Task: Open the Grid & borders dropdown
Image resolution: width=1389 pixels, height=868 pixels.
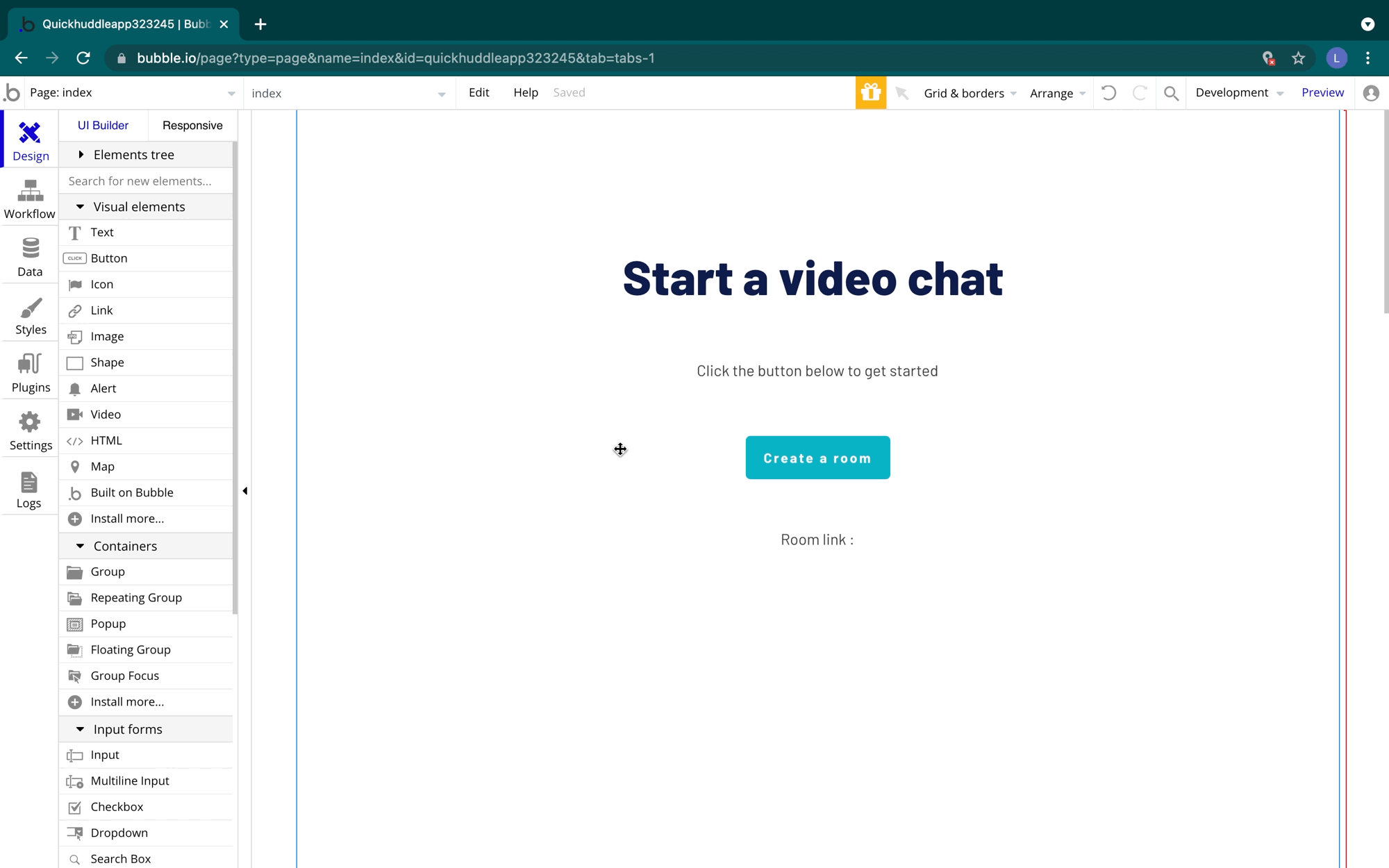Action: pos(970,94)
